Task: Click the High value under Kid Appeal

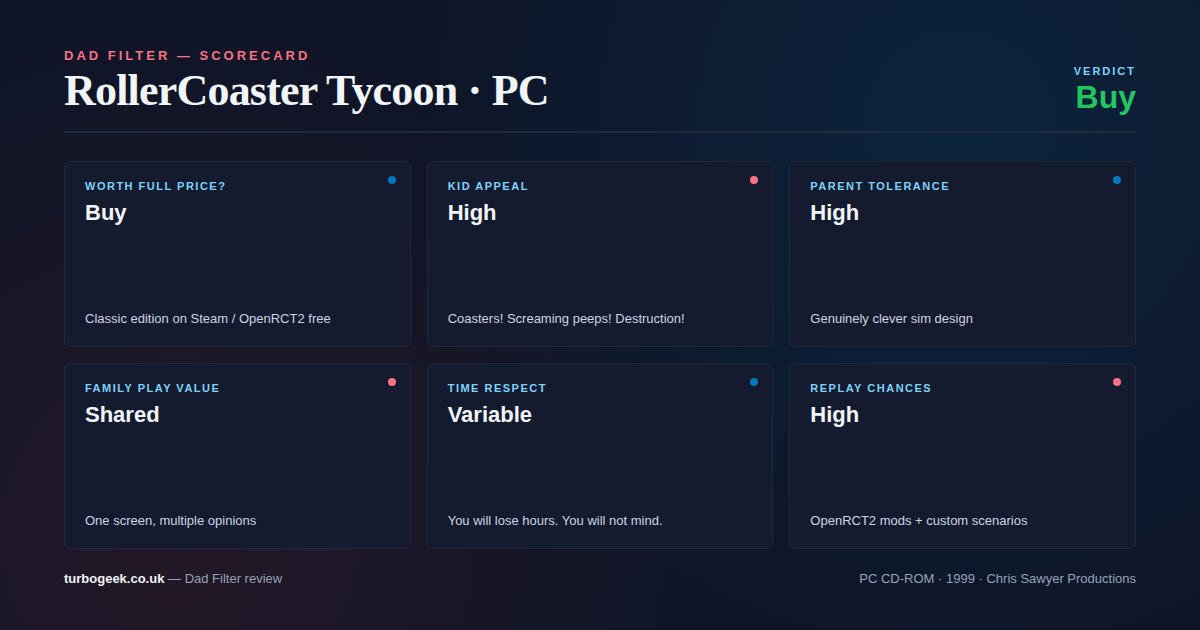Action: 472,213
